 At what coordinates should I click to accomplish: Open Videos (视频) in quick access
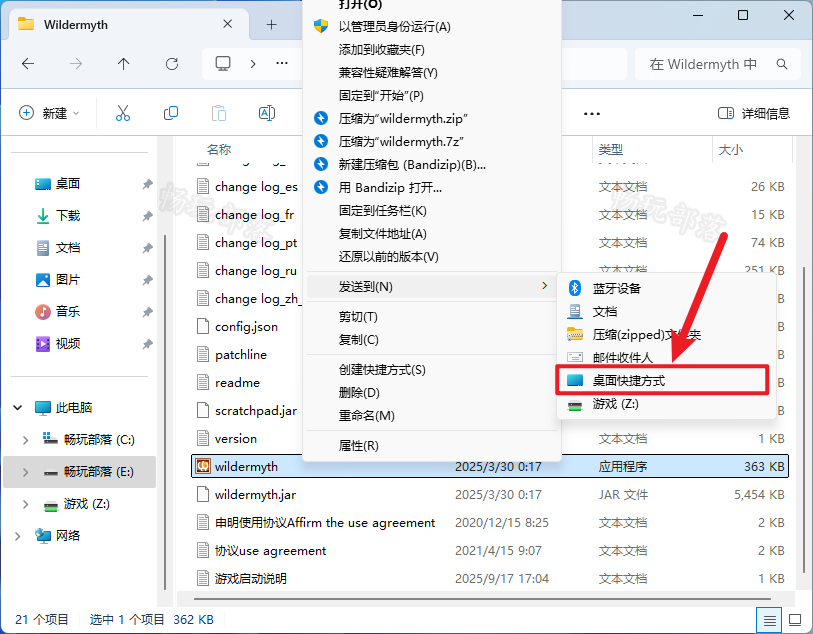pos(68,344)
